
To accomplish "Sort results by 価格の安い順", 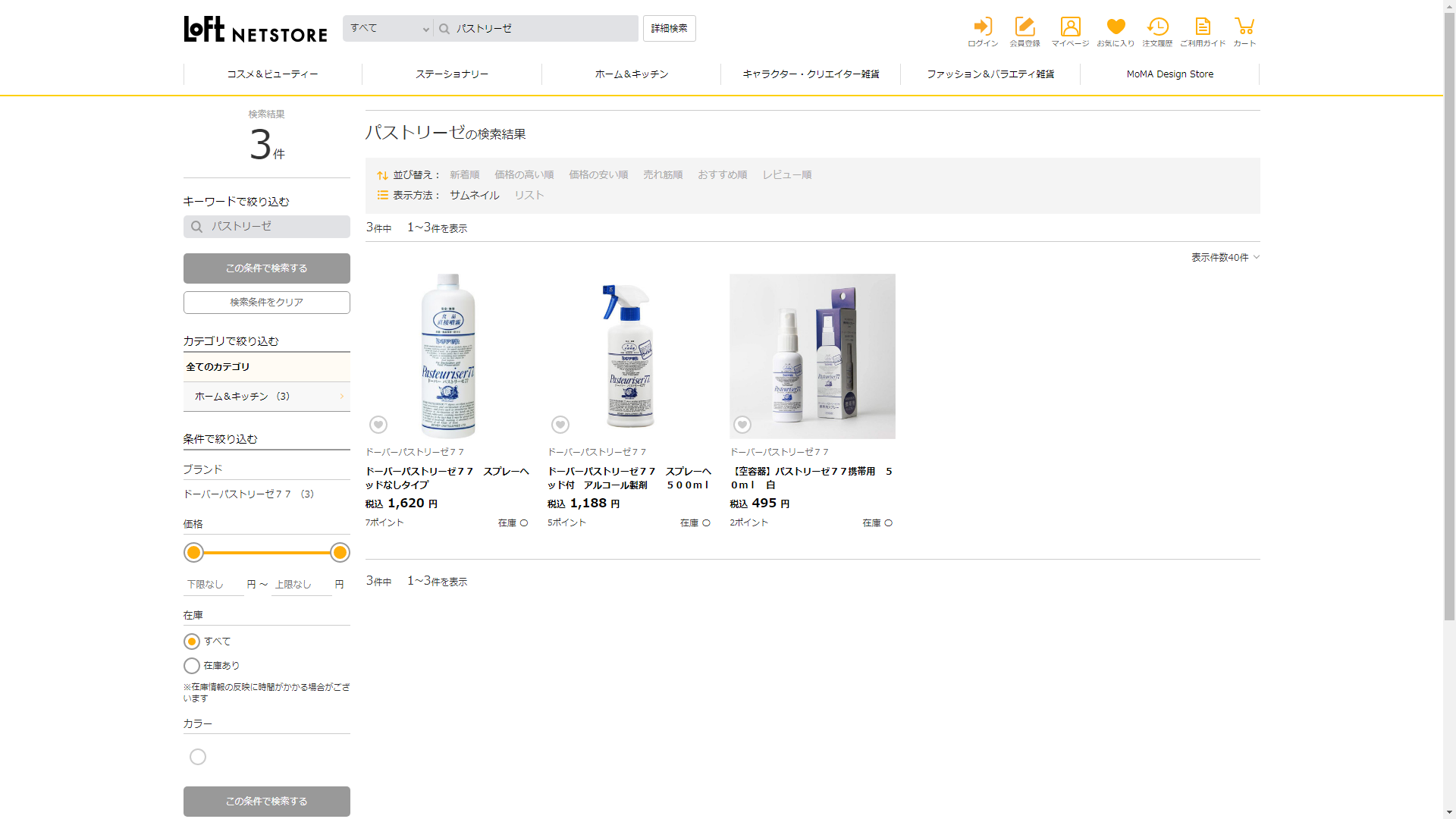I will [x=598, y=175].
